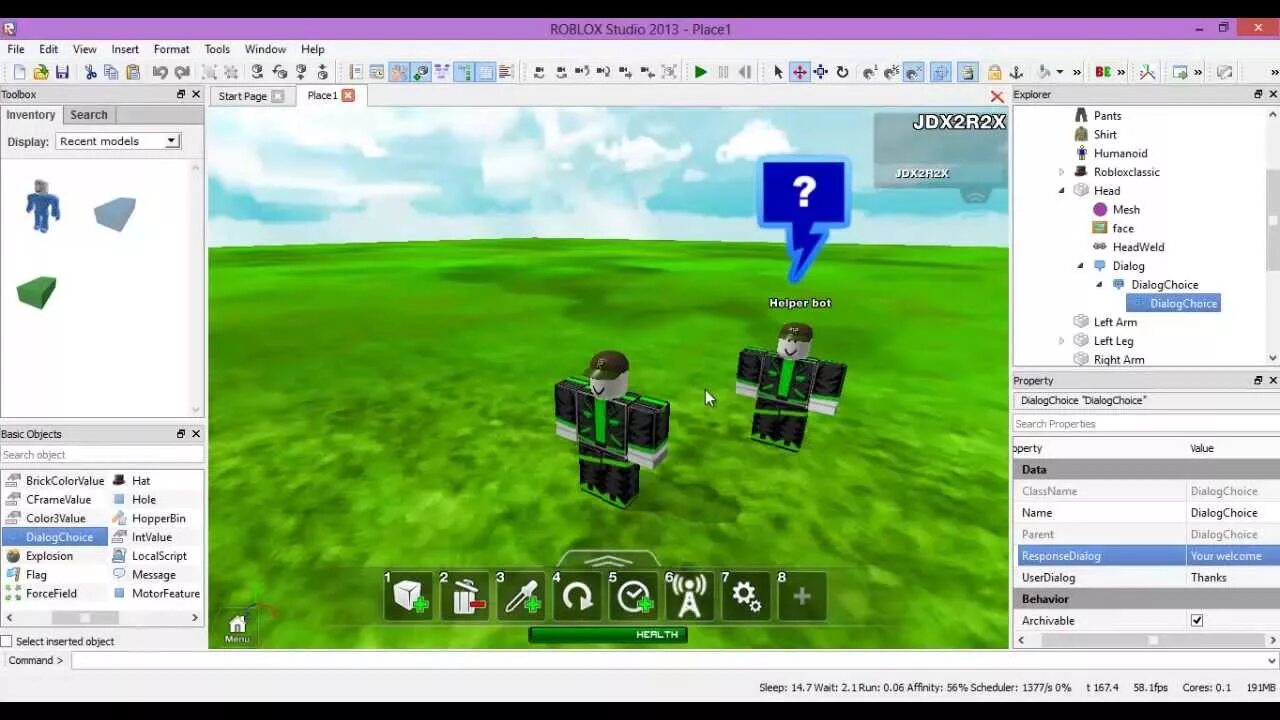The image size is (1280, 720).
Task: Enable Select inserted object checkbox
Action: [x=7, y=641]
